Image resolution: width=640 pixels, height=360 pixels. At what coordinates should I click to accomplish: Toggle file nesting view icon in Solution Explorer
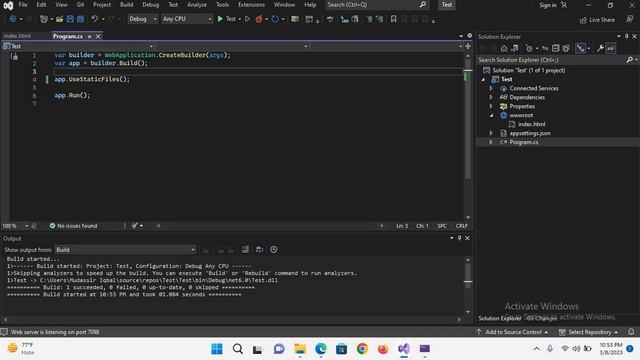pyautogui.click(x=580, y=49)
